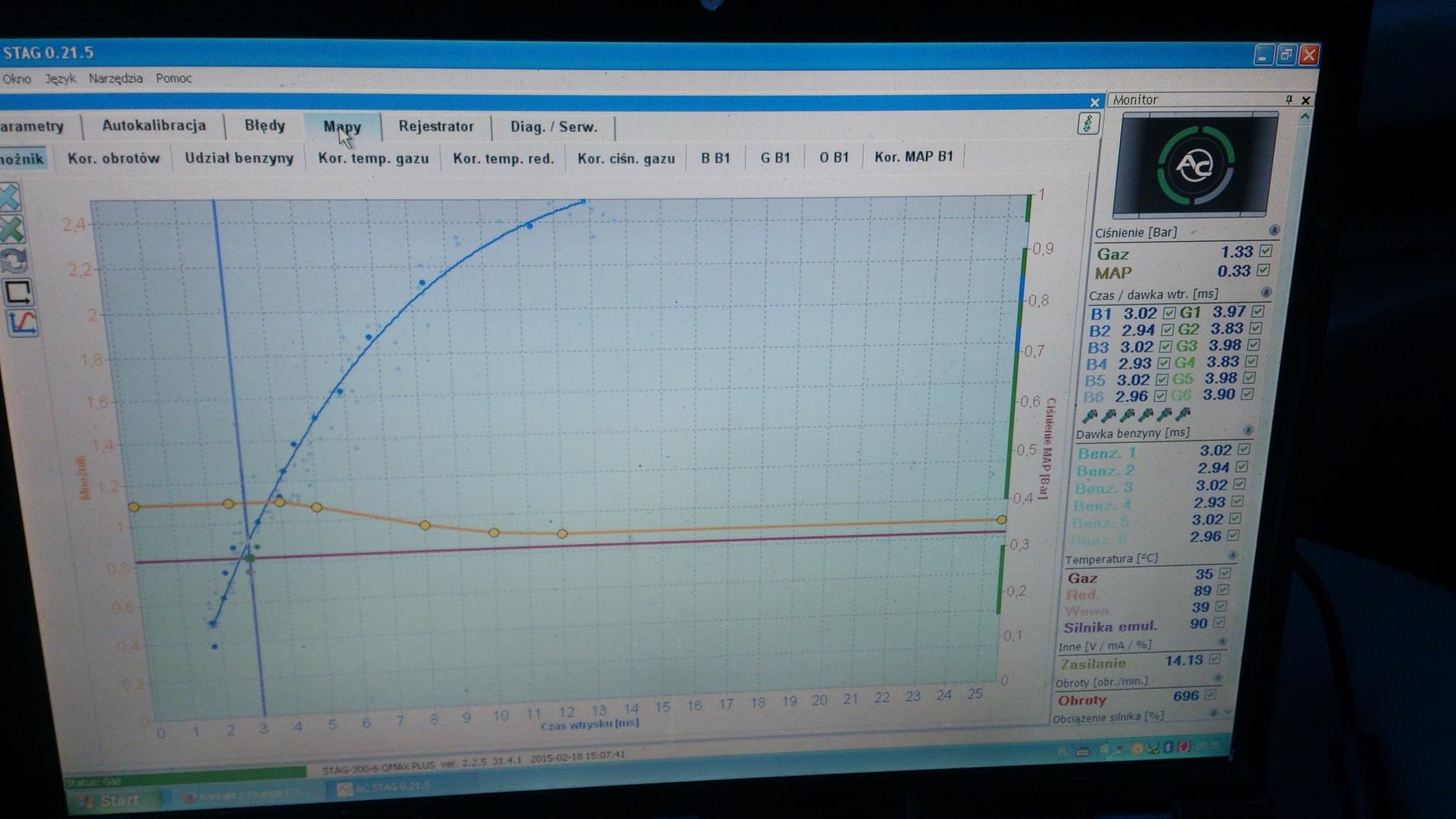Collapse the Czas / dawka wtr. section
This screenshot has height=819, width=1456.
coord(1266,293)
